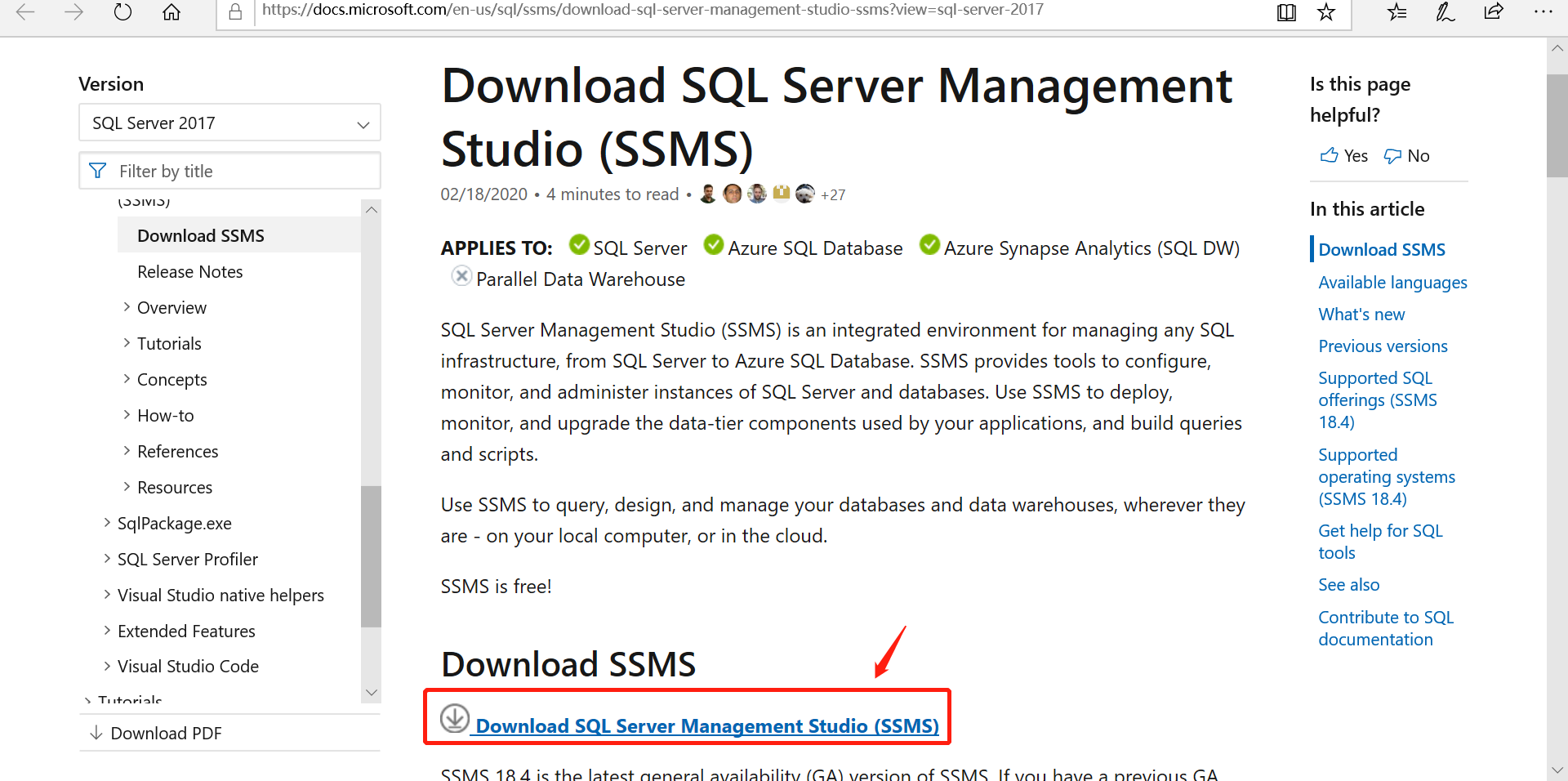This screenshot has height=781, width=1568.
Task: Expand the Visual Studio Code node
Action: tap(107, 666)
